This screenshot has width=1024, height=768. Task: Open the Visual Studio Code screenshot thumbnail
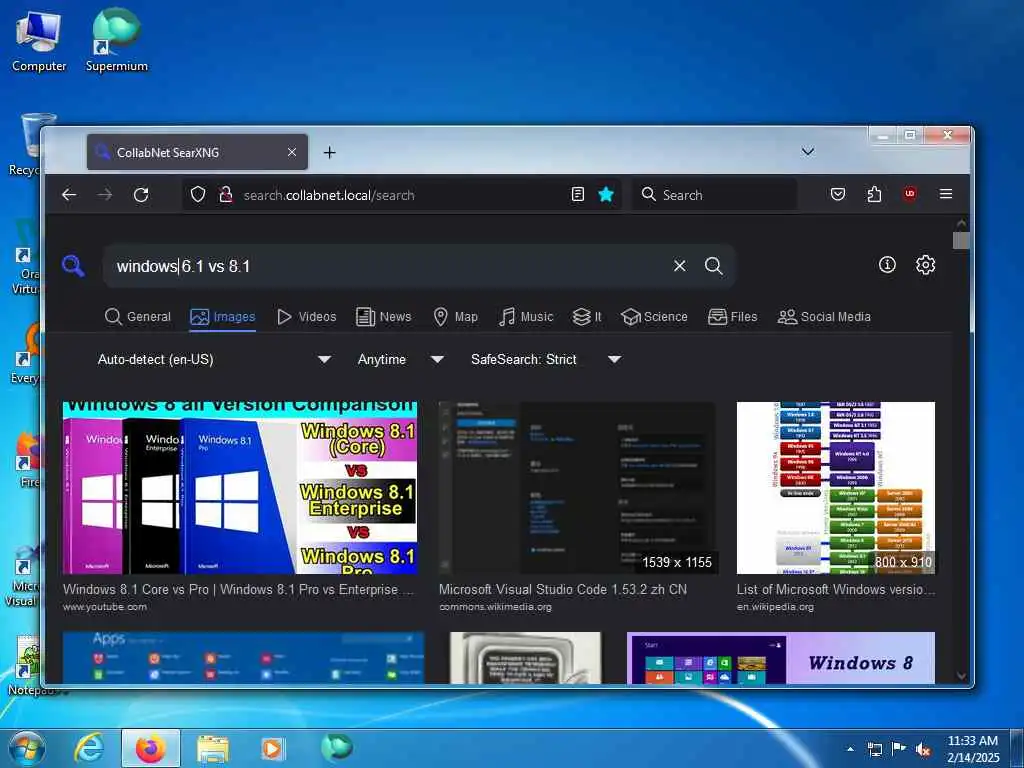[578, 488]
